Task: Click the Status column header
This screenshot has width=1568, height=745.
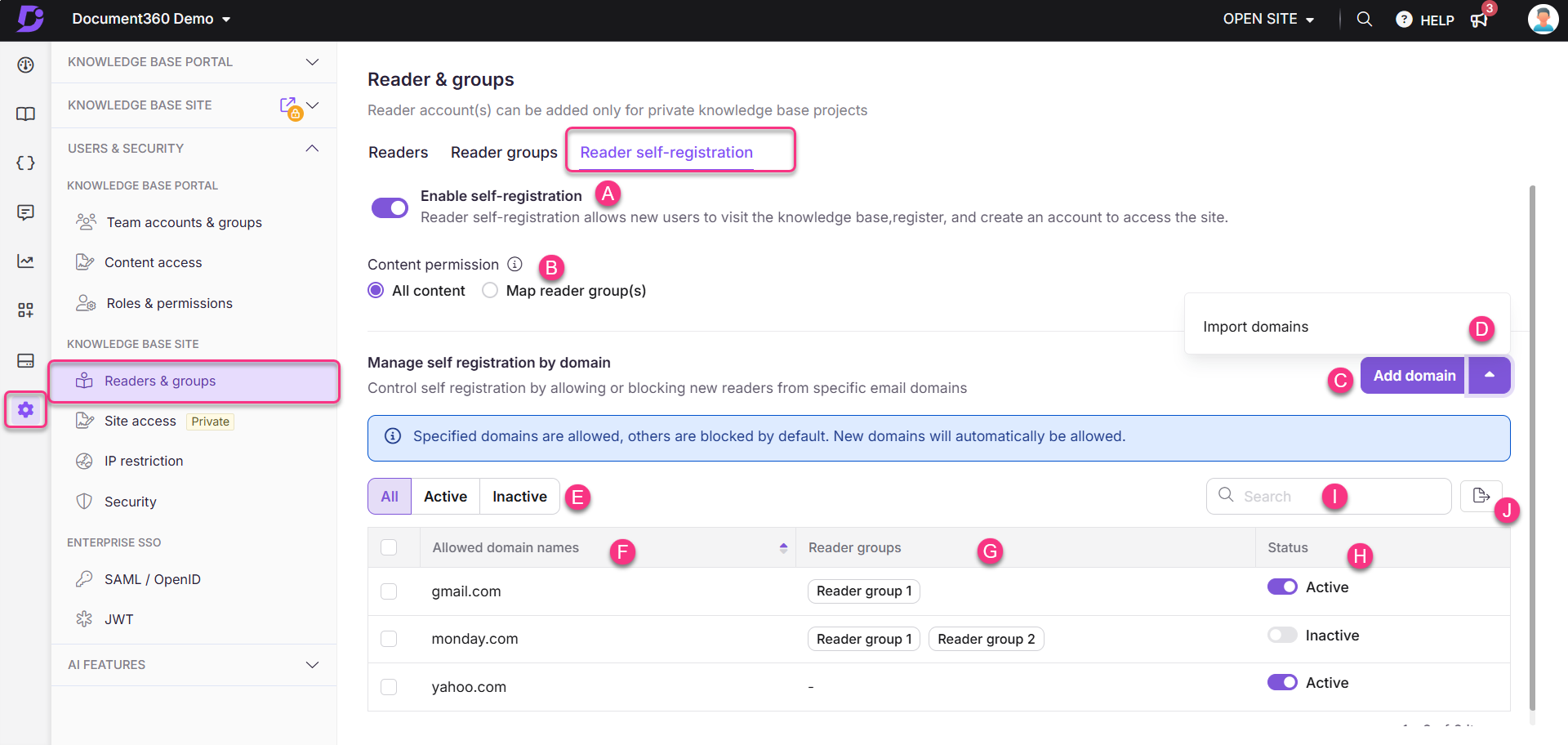Action: pos(1288,547)
